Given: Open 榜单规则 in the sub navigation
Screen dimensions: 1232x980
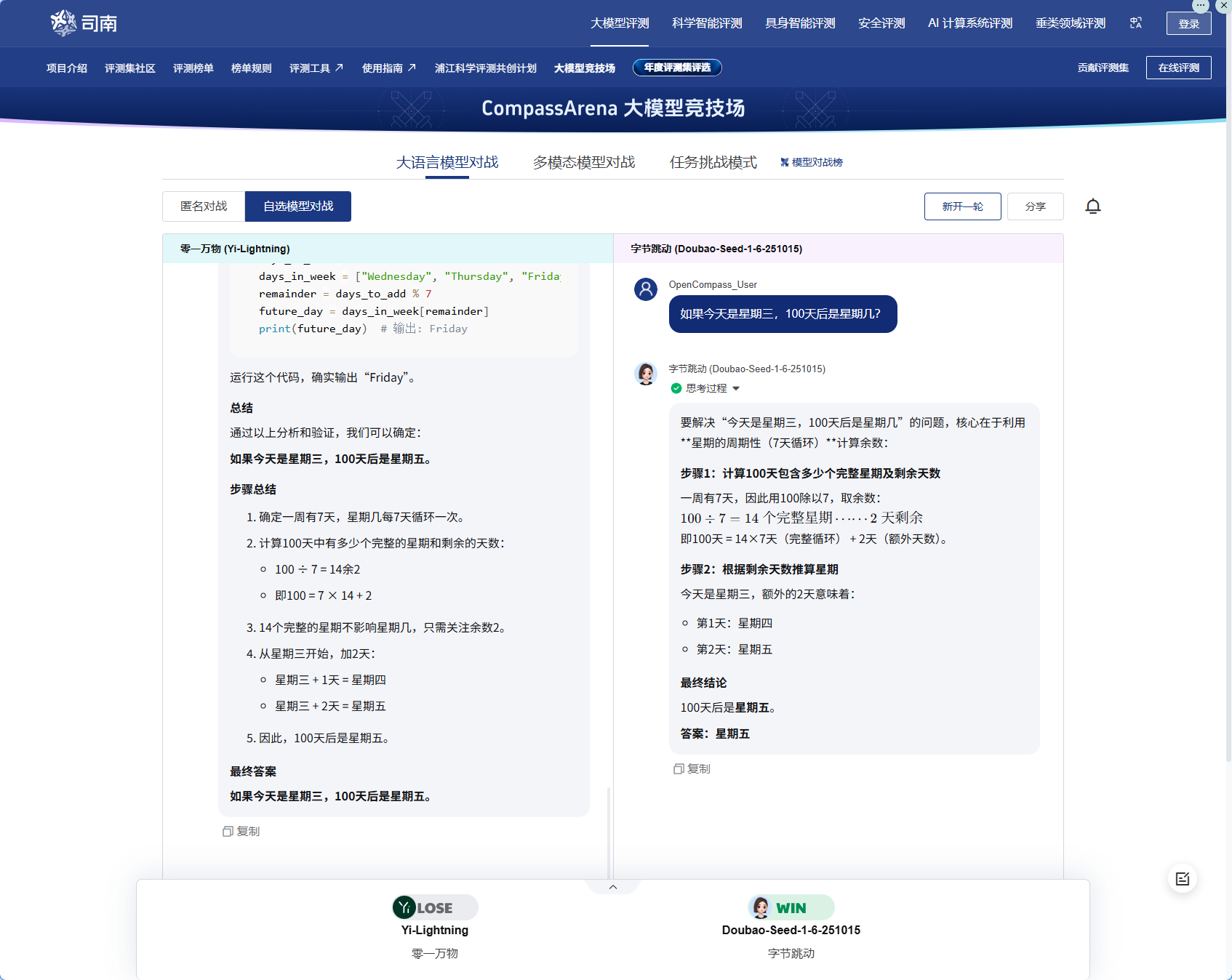Looking at the screenshot, I should 252,68.
